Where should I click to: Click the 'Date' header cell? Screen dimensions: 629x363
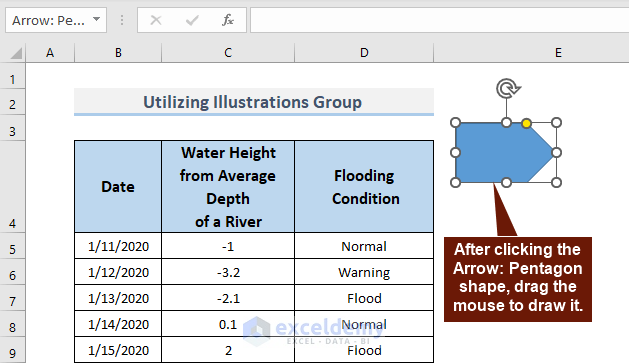click(118, 187)
